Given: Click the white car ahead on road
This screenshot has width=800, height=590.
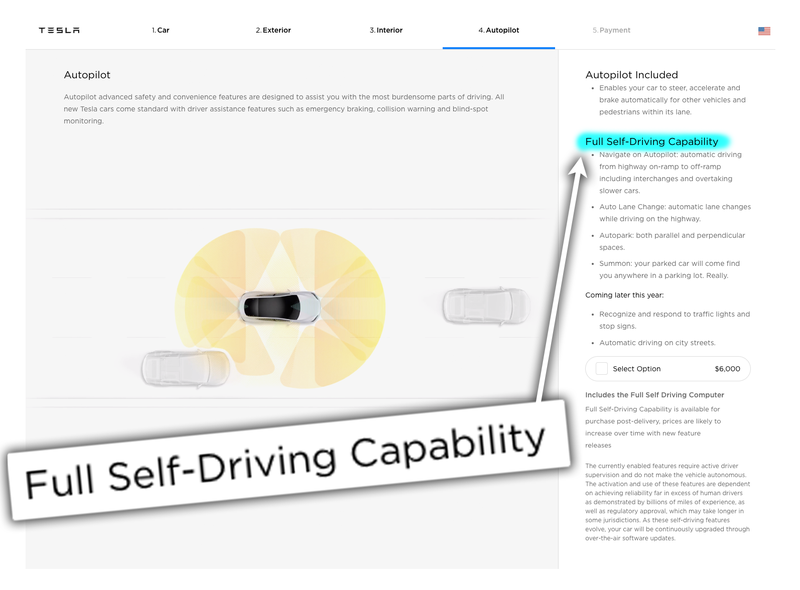Looking at the screenshot, I should (486, 305).
